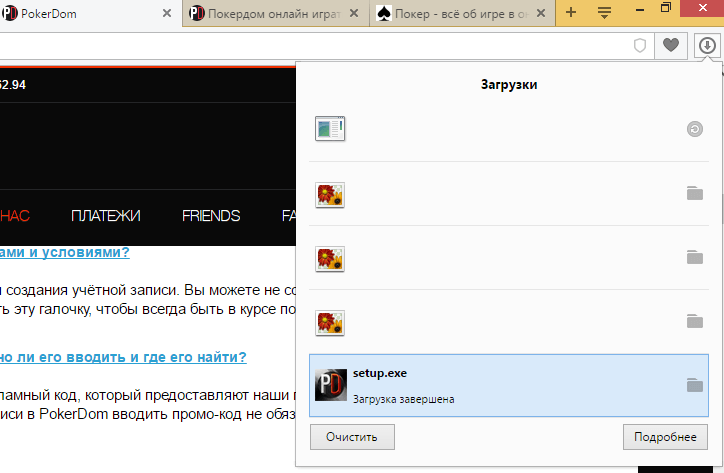Retry the first download in list
The image size is (724, 473).
[695, 129]
